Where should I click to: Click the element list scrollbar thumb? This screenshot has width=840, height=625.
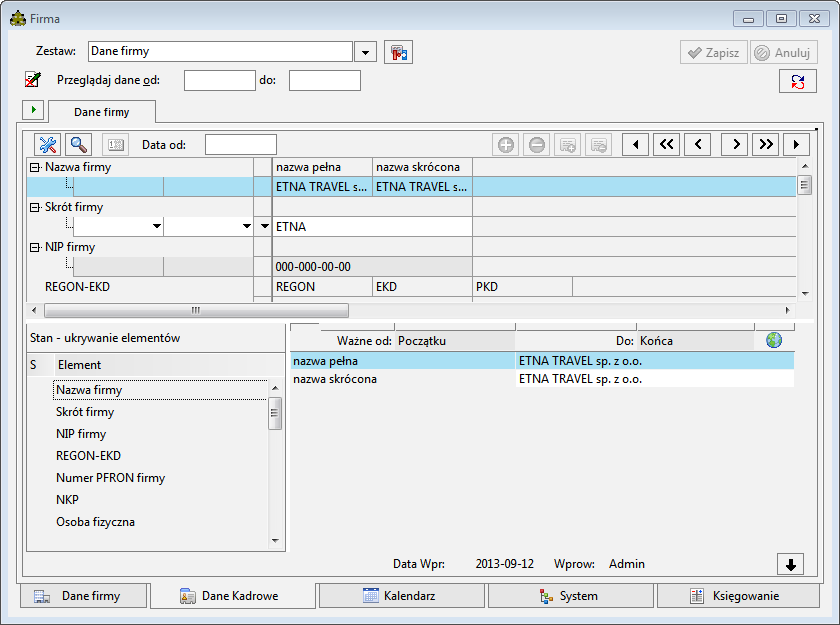[274, 413]
